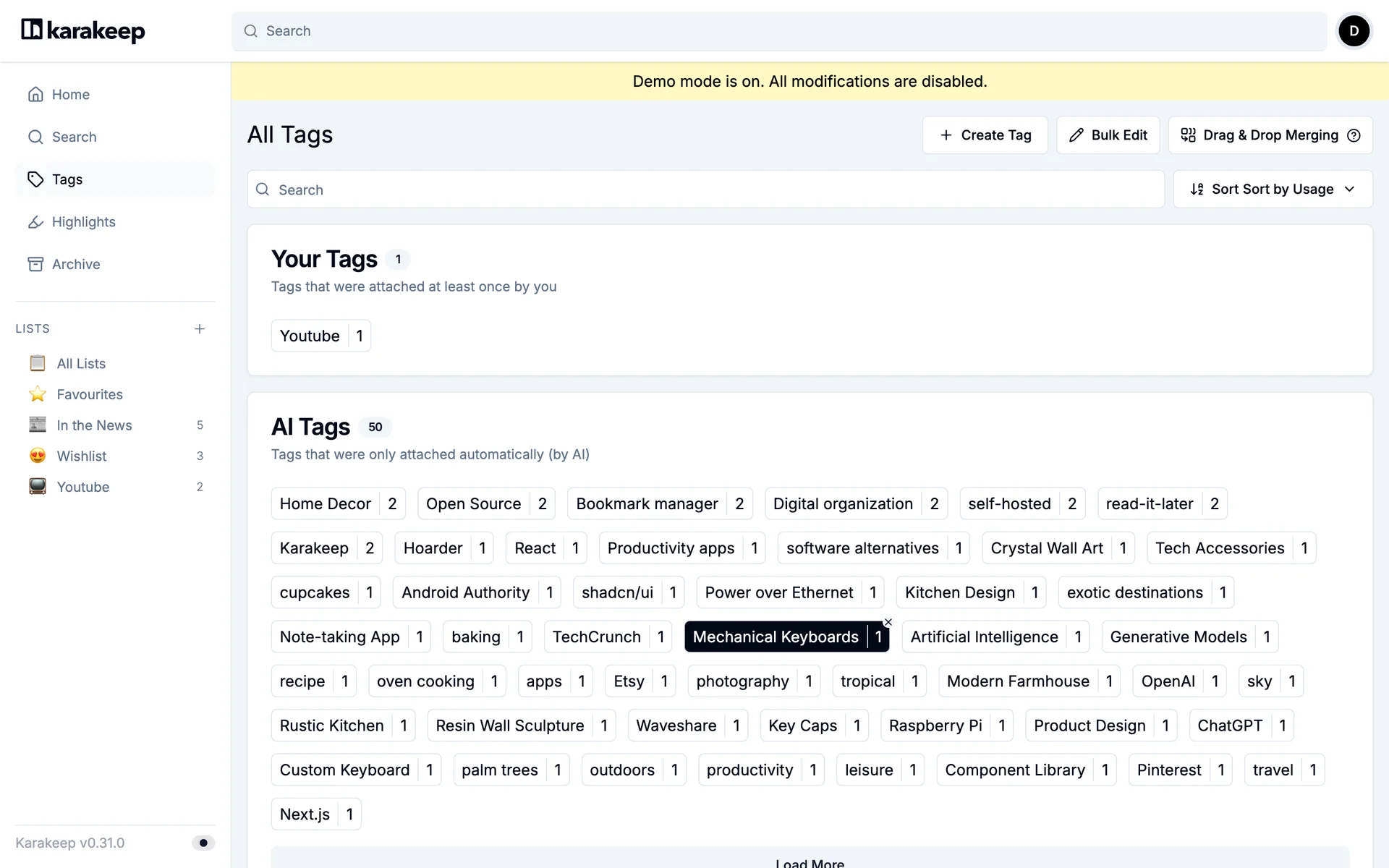The width and height of the screenshot is (1389, 868).
Task: Open the React tag
Action: [x=546, y=548]
